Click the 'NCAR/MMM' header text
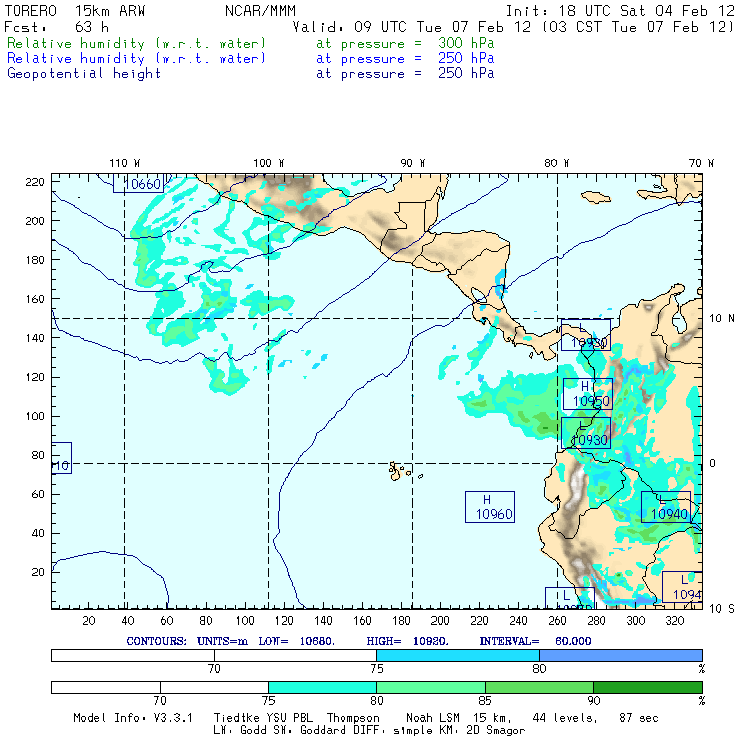The height and width of the screenshot is (740, 740). 260,11
